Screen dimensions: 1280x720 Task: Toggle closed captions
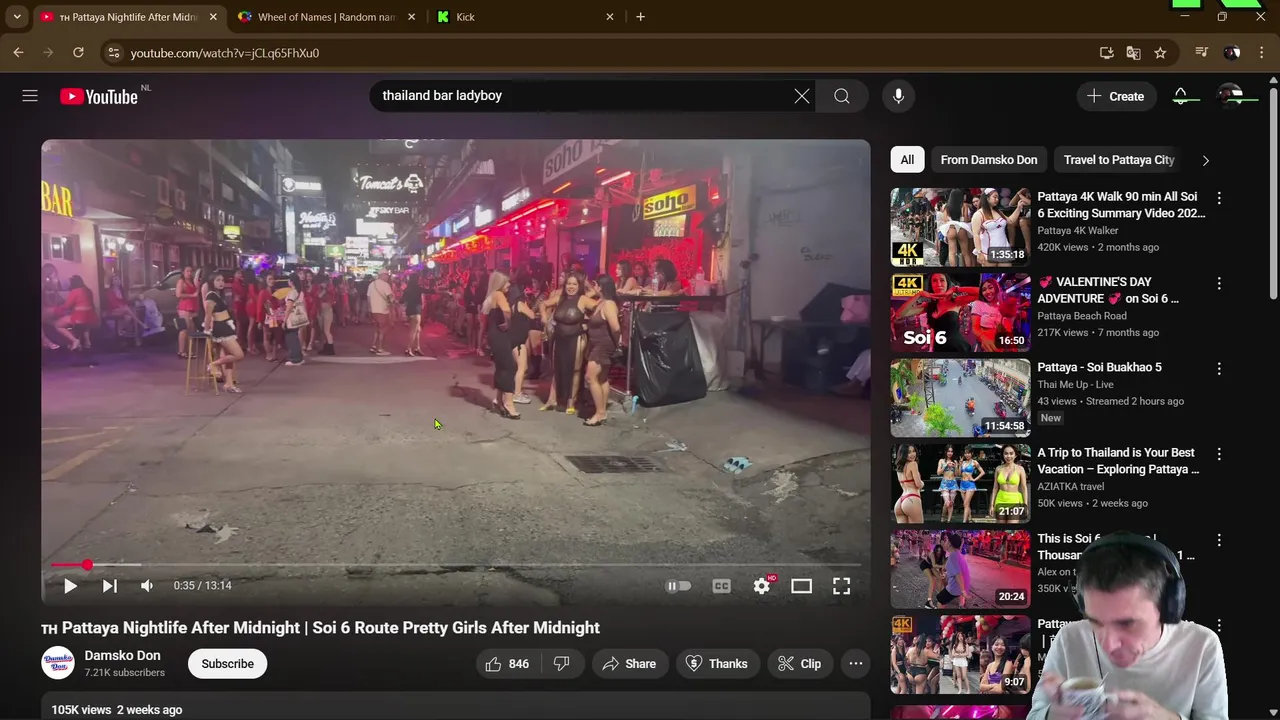pos(721,586)
